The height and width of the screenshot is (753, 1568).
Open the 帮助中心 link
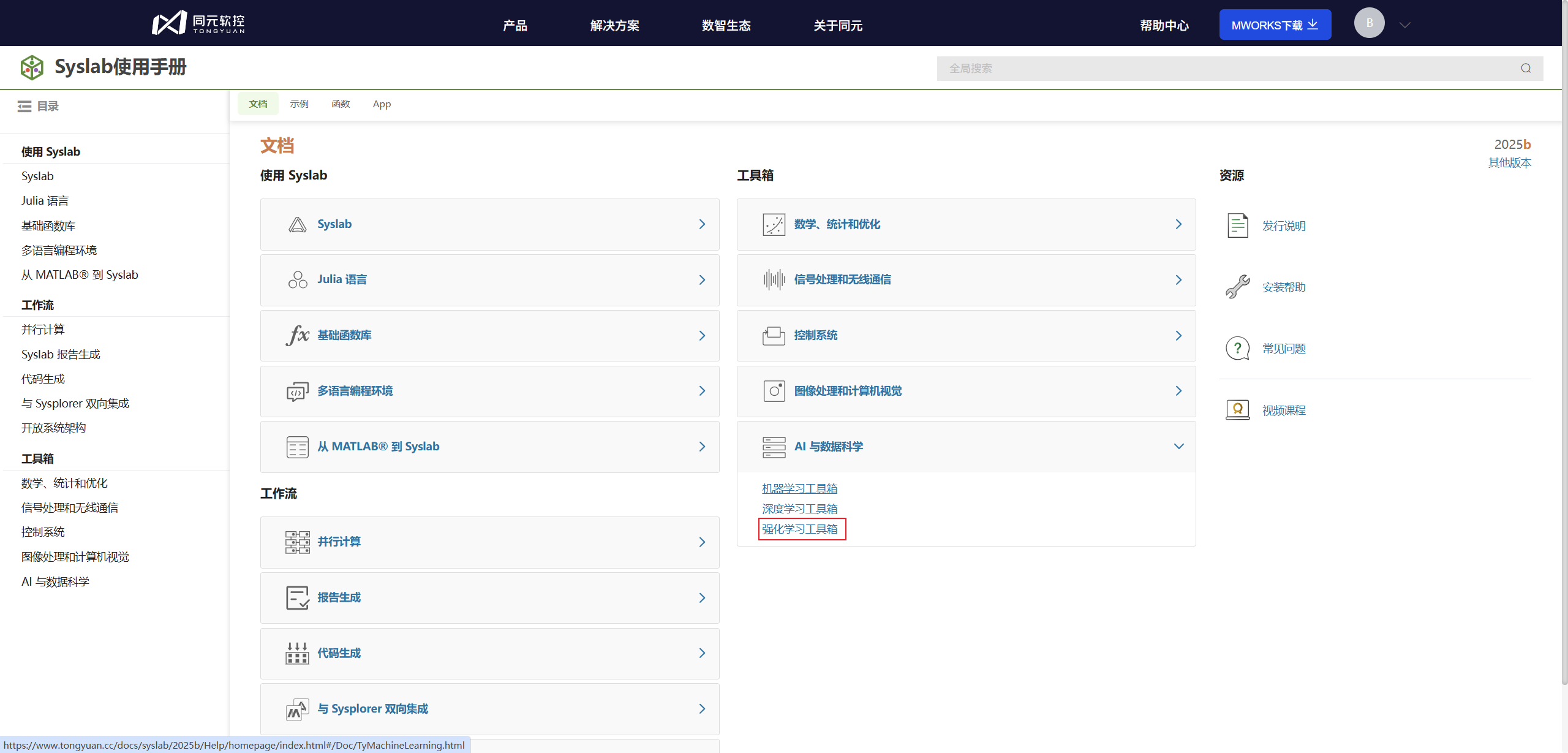1164,26
